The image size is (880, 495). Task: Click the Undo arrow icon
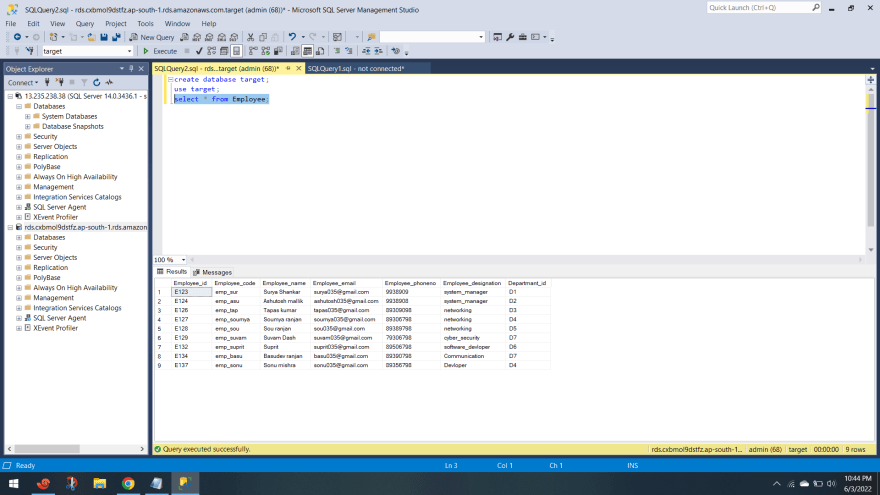(x=292, y=37)
